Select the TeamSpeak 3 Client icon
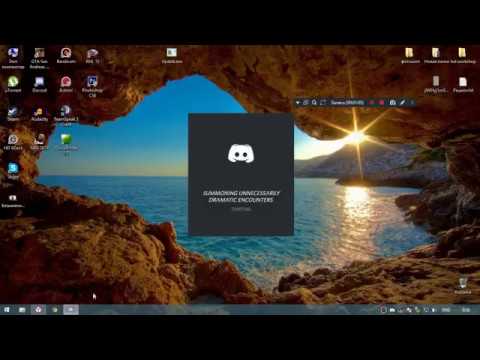Screen dimensions: 480x360 (66, 115)
